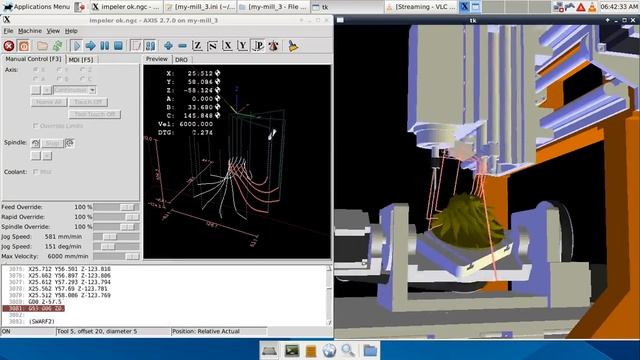Switch to the Y front view

click(242, 46)
